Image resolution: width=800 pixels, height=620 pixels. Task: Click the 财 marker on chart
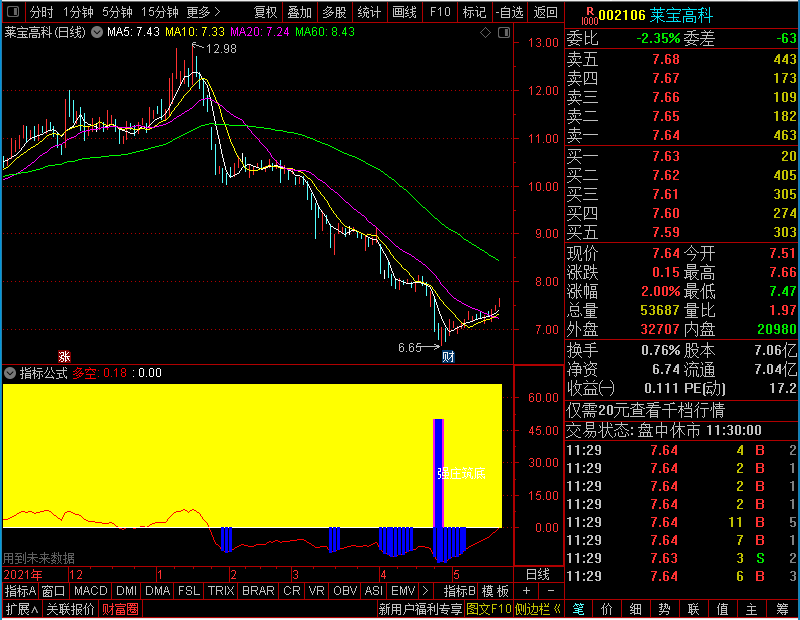point(448,356)
